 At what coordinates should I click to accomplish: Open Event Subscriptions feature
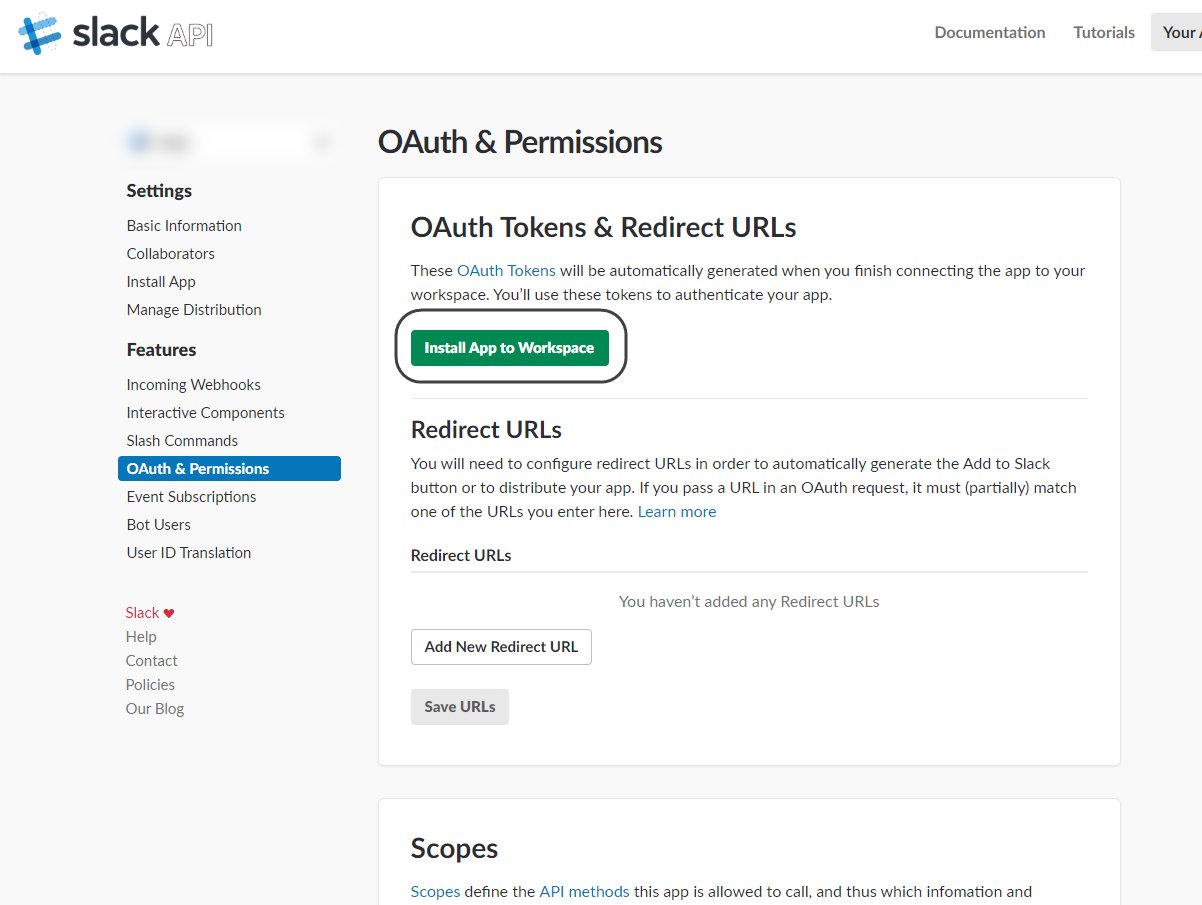[x=191, y=497]
